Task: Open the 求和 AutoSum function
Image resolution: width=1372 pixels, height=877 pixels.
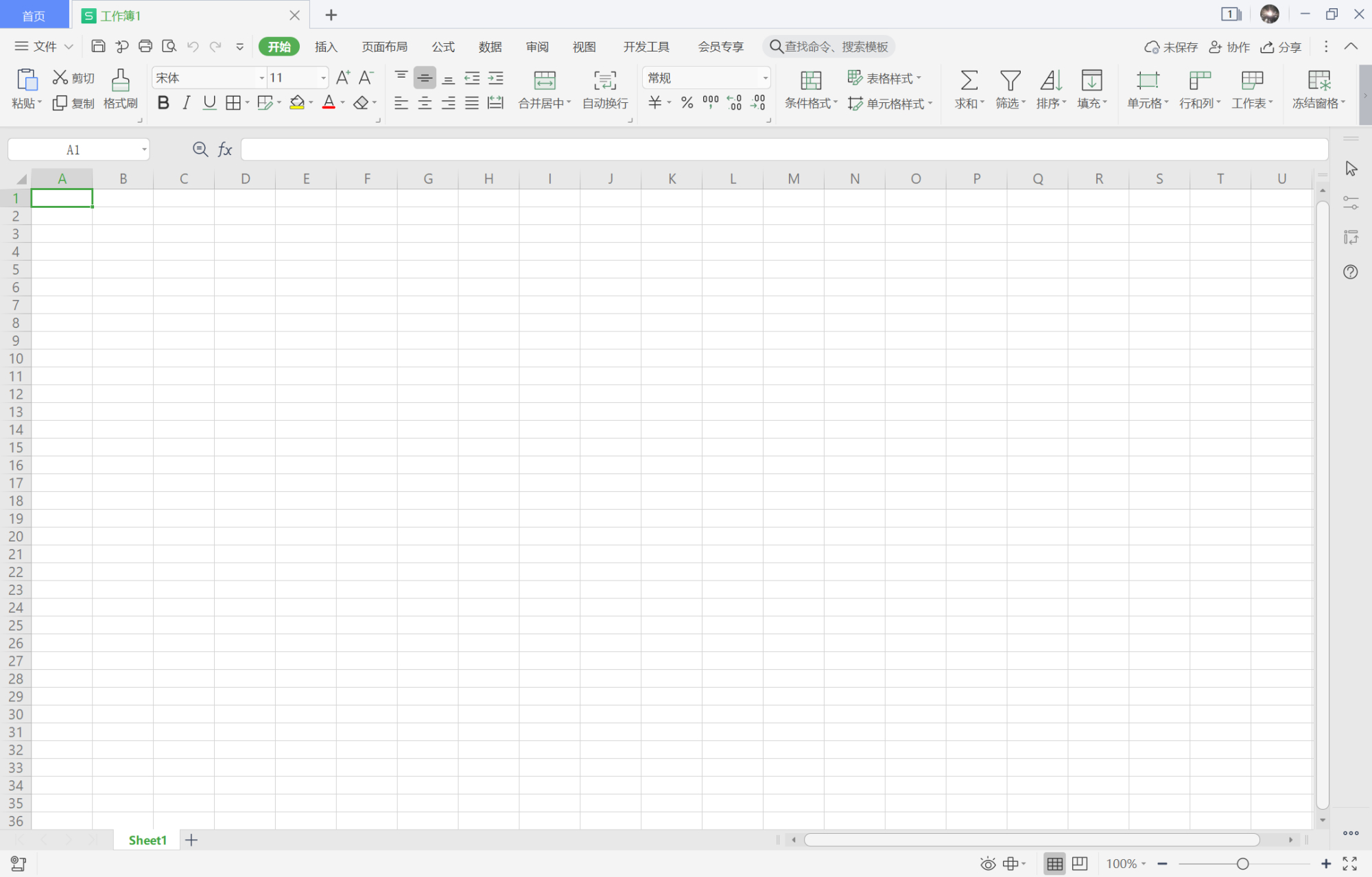Action: pos(968,89)
